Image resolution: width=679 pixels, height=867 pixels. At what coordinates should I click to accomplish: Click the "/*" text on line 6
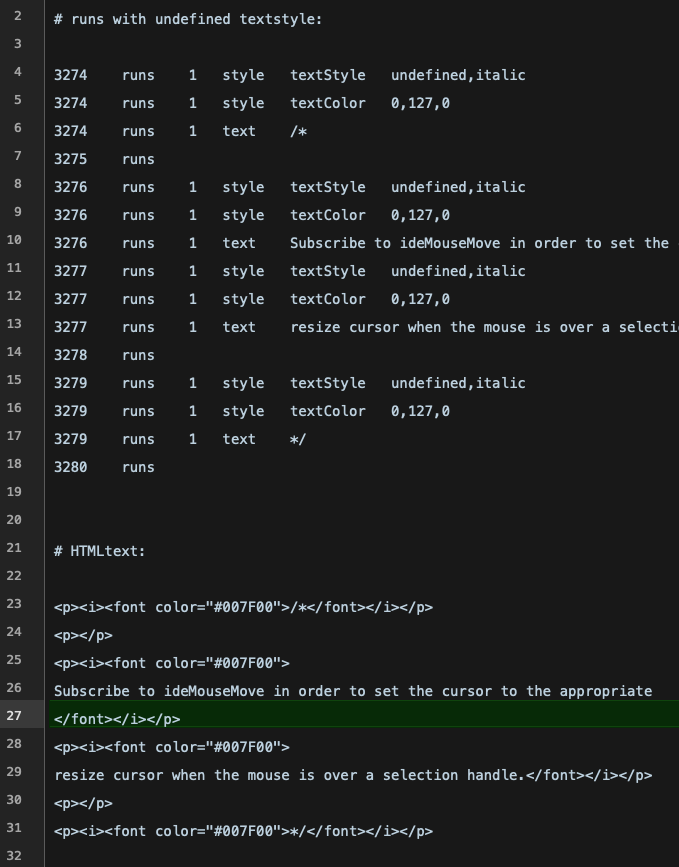(298, 131)
